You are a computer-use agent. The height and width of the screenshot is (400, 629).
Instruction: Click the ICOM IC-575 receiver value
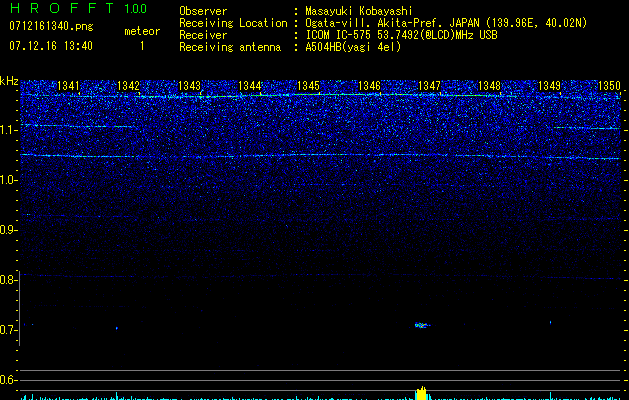401,35
